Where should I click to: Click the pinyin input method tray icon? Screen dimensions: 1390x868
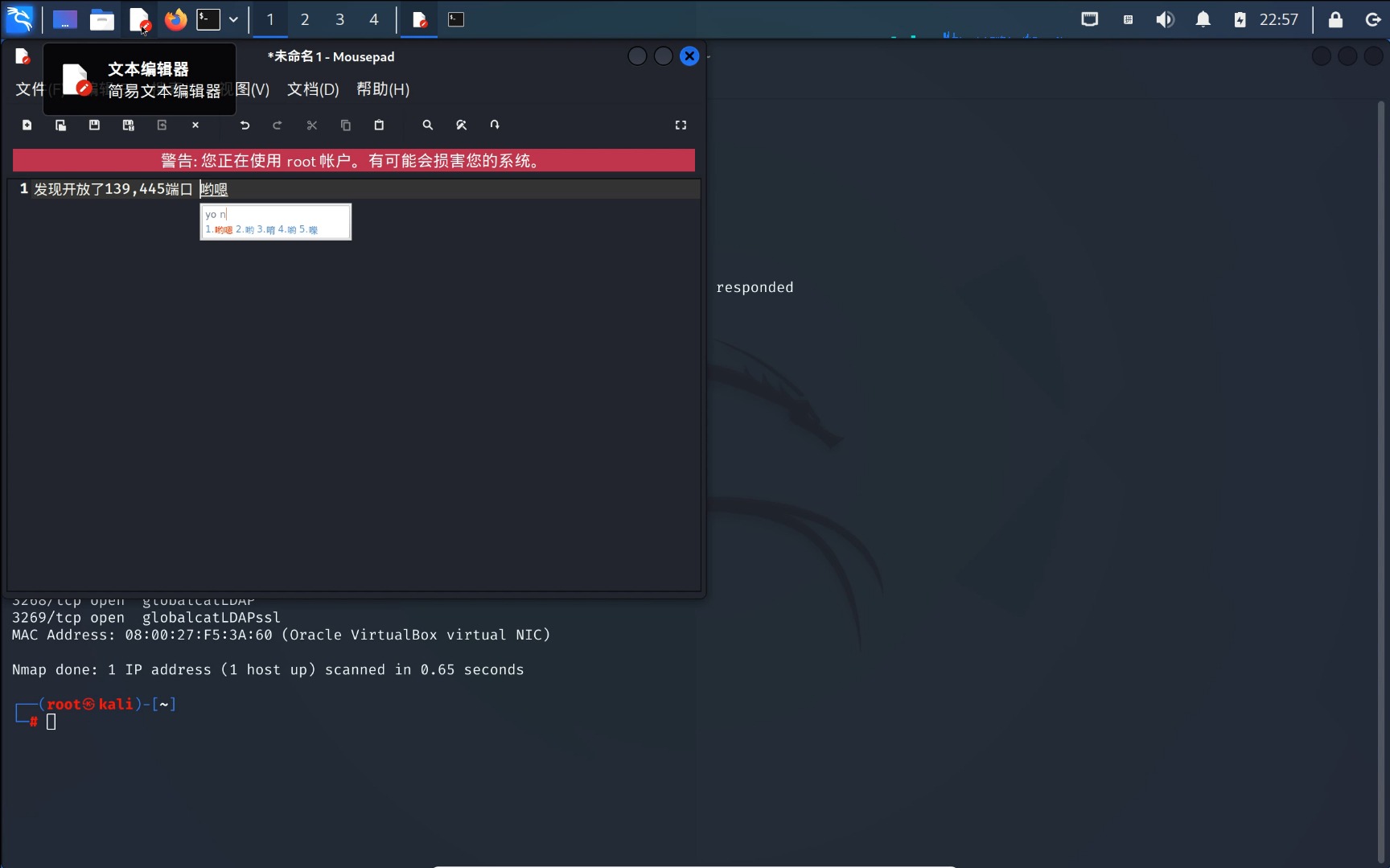coord(1129,19)
